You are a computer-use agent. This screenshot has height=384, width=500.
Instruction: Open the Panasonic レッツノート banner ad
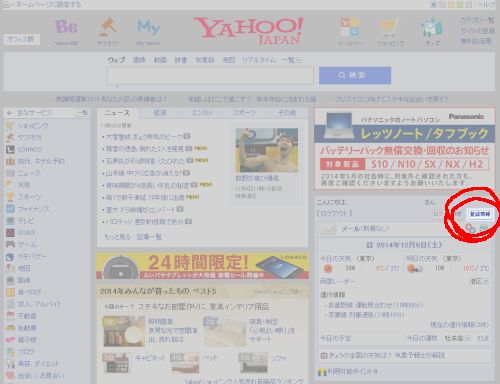click(405, 148)
